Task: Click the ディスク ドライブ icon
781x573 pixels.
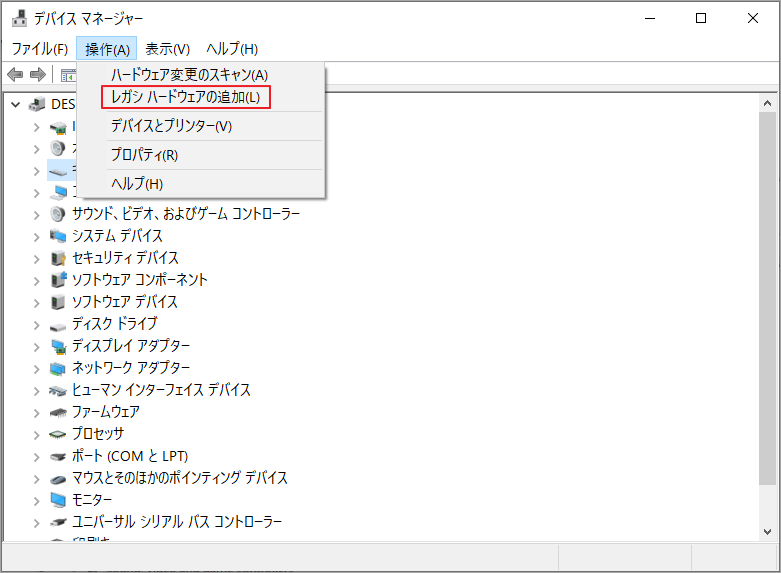Action: coord(59,324)
